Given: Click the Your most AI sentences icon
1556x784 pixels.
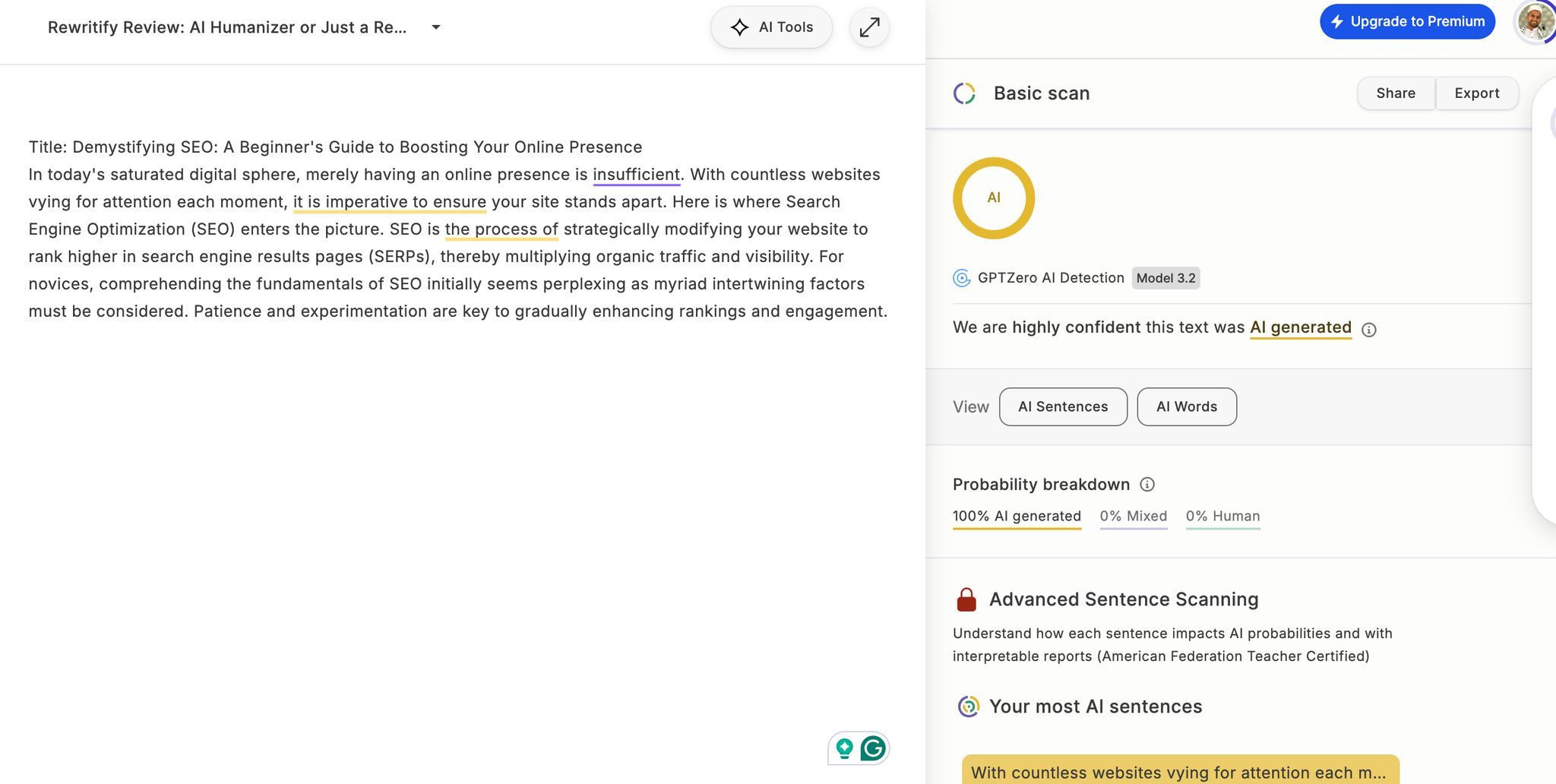Looking at the screenshot, I should (968, 707).
